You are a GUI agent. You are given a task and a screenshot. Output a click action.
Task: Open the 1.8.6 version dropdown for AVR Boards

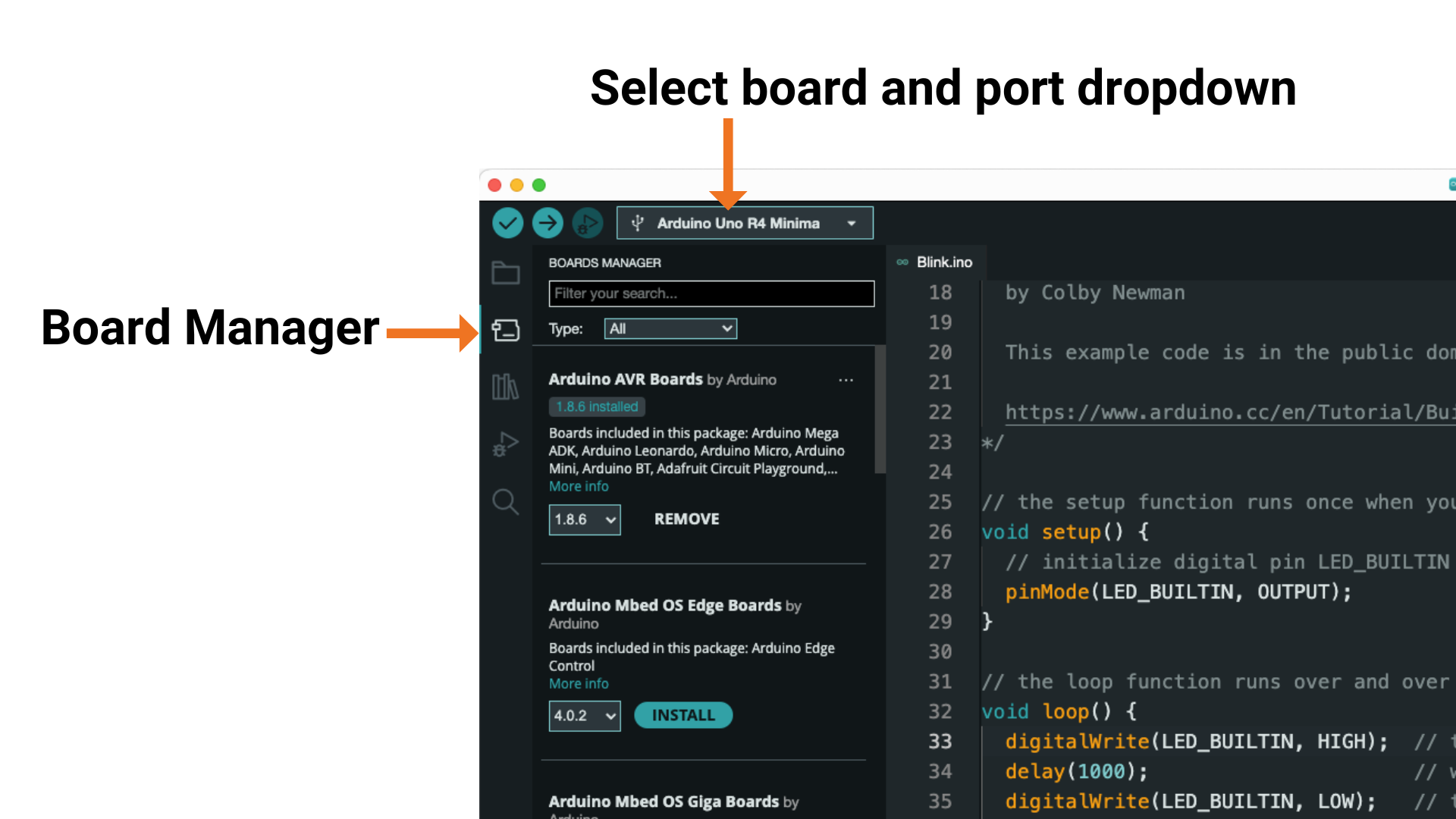click(584, 519)
